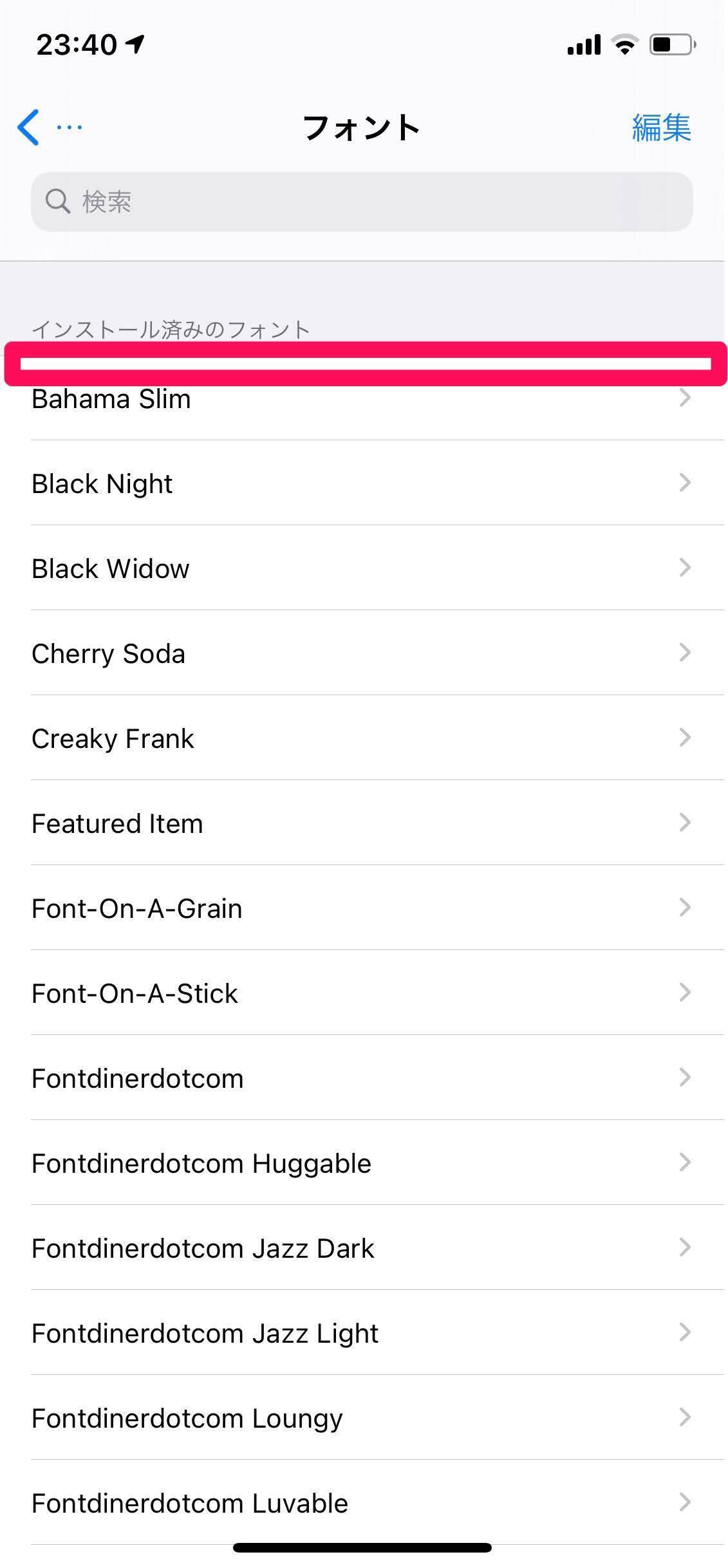Tap the Wi-Fi status icon
The width and height of the screenshot is (728, 1568).
[624, 45]
